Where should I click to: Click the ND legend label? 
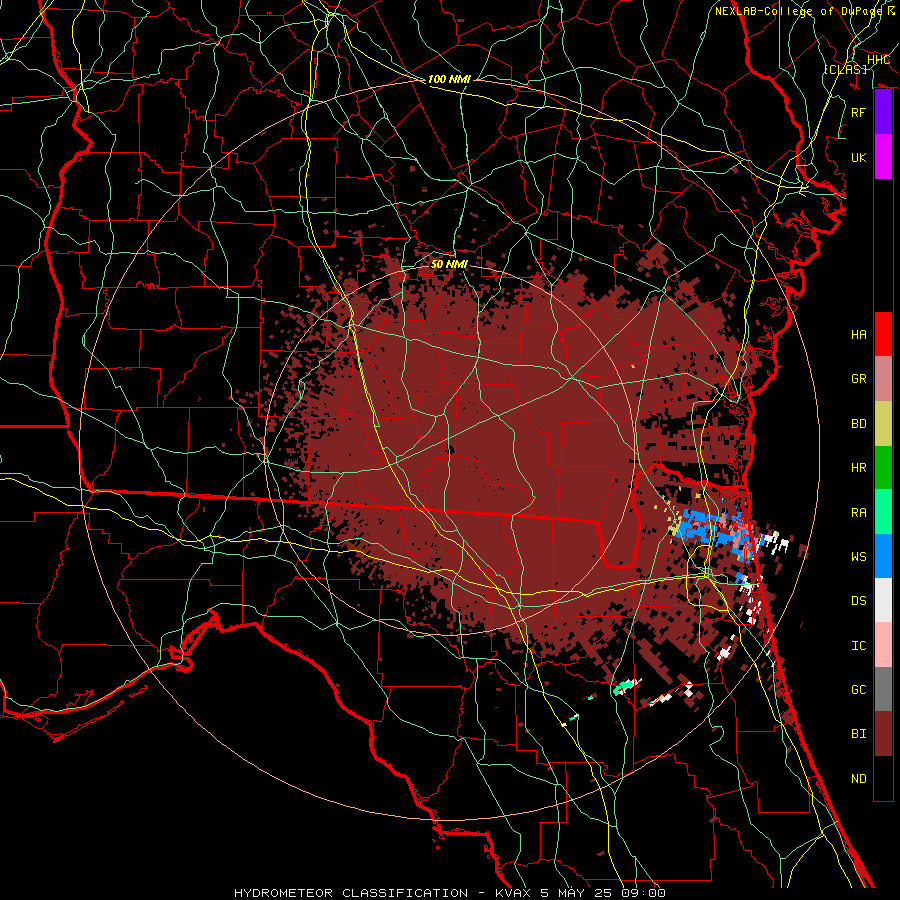pos(858,779)
